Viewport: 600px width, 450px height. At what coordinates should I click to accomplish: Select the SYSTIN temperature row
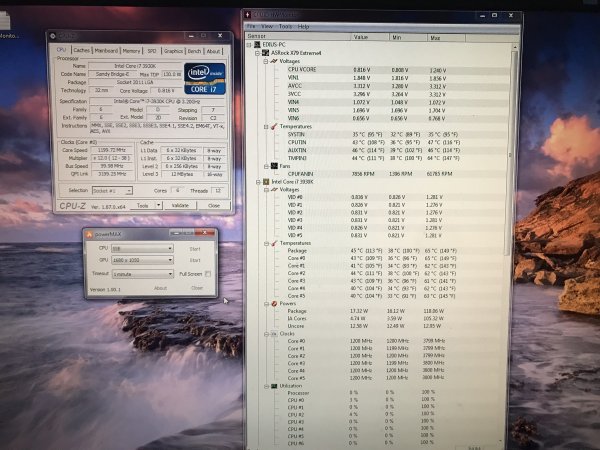coord(378,134)
